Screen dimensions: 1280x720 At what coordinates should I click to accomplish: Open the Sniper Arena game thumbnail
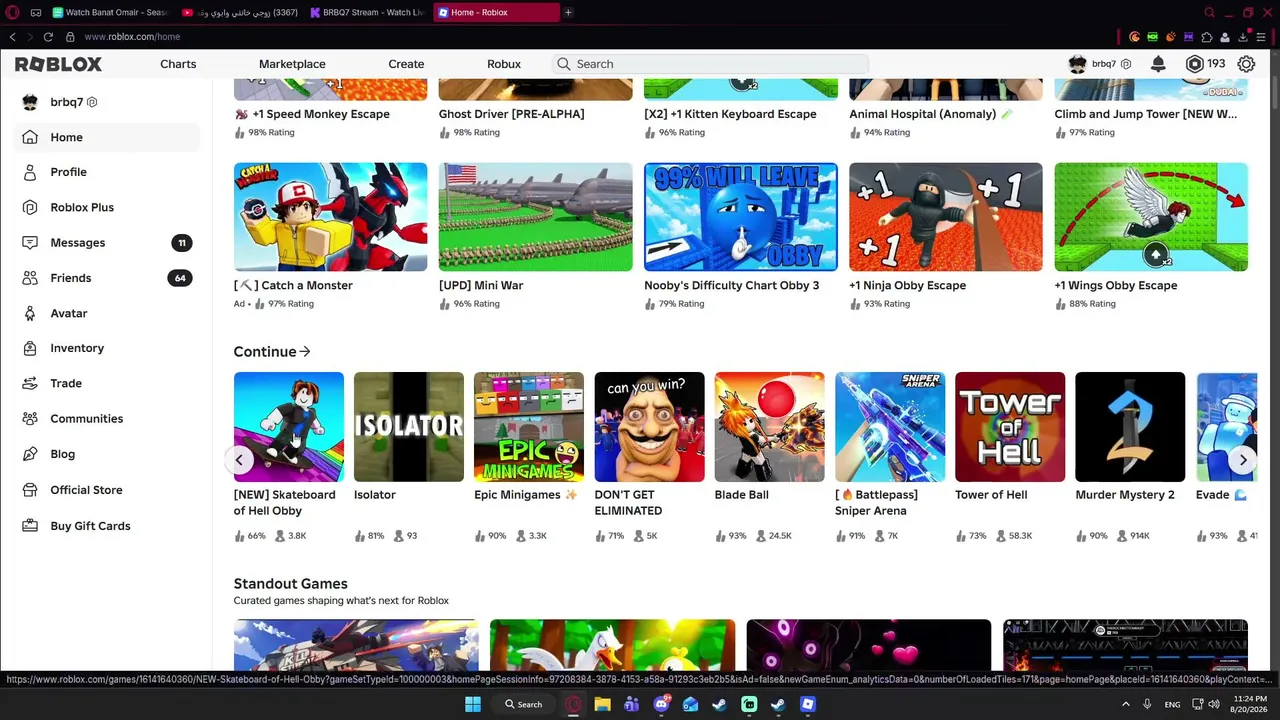pyautogui.click(x=890, y=427)
